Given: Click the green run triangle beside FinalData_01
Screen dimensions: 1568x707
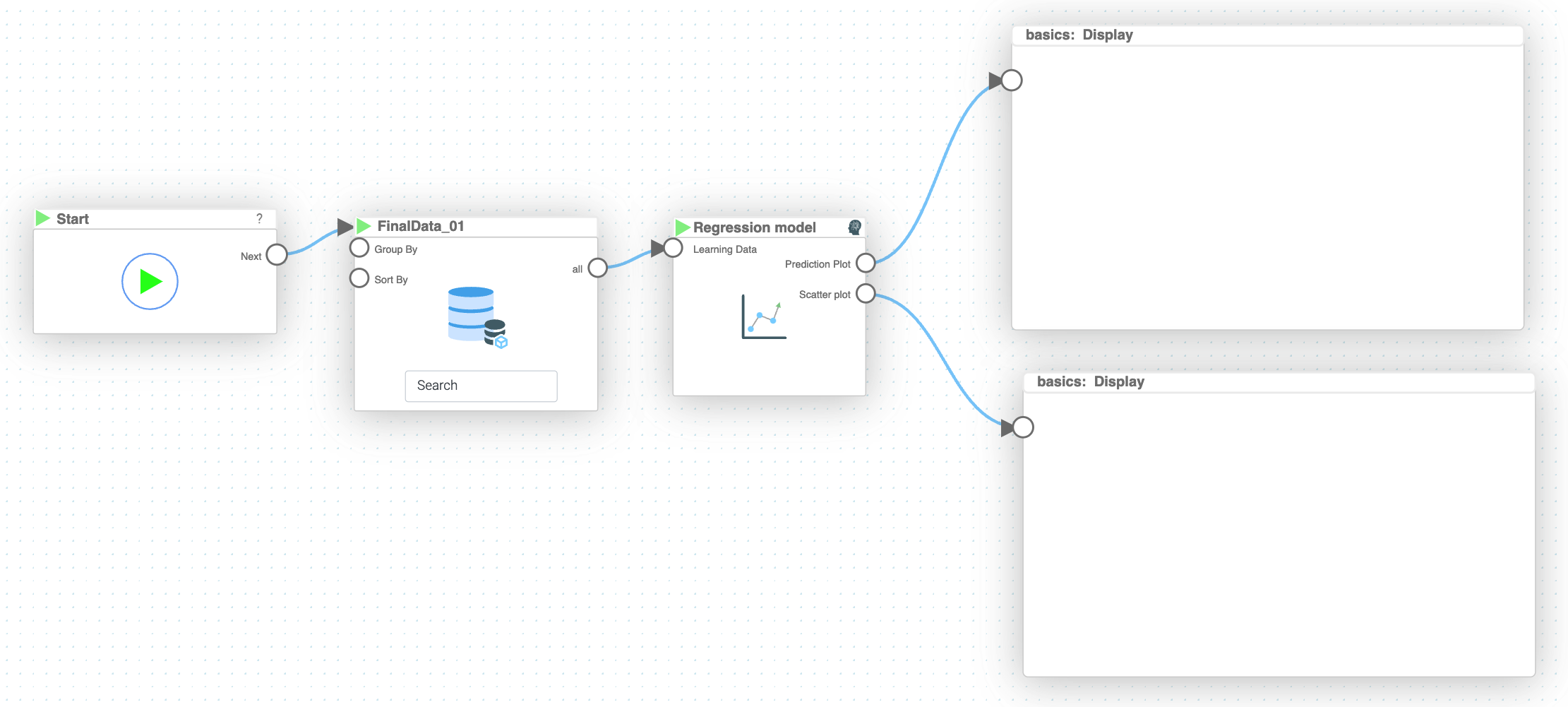Looking at the screenshot, I should pos(364,226).
